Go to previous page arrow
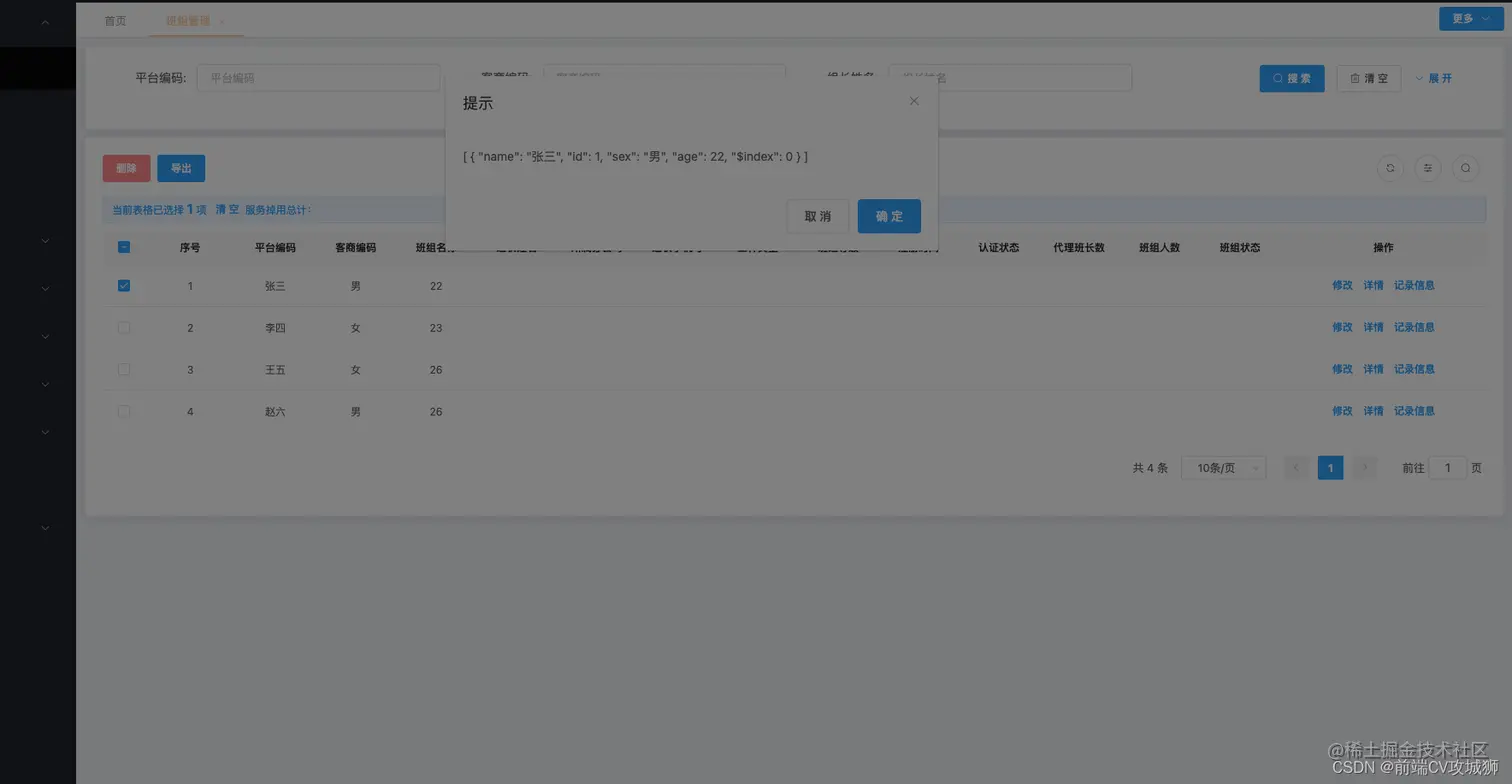Screen dimensions: 1512x784 point(1296,467)
